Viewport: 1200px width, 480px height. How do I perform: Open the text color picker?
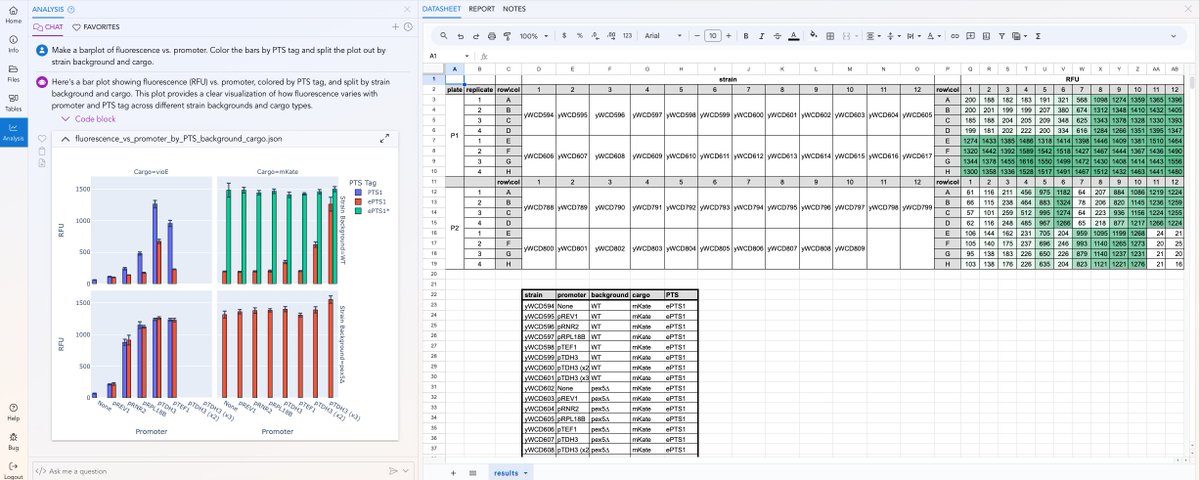[x=793, y=36]
